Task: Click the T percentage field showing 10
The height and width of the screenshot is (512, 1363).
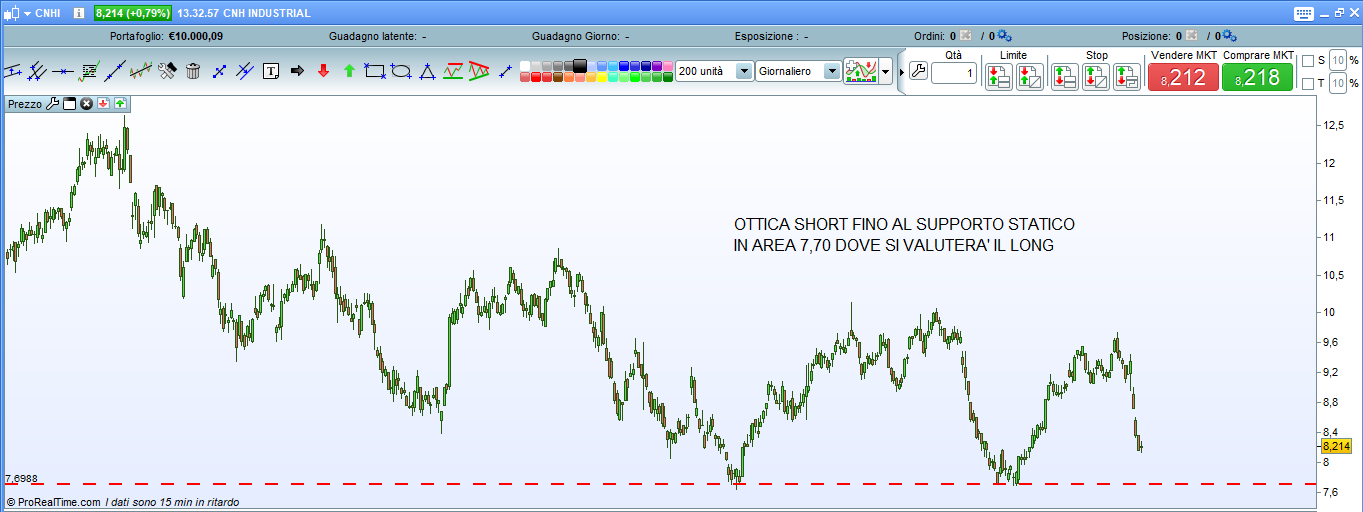Action: pyautogui.click(x=1338, y=83)
